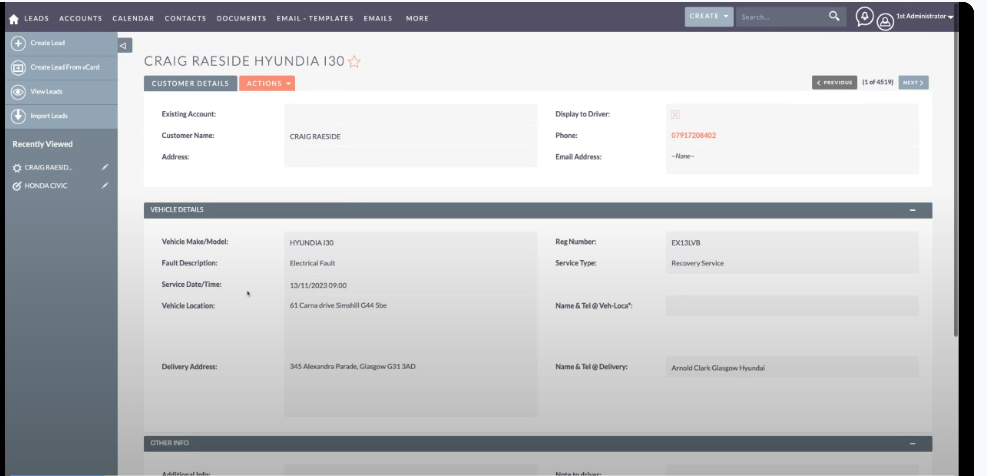The width and height of the screenshot is (987, 476).
Task: Open the Calendar menu
Action: pyautogui.click(x=133, y=19)
